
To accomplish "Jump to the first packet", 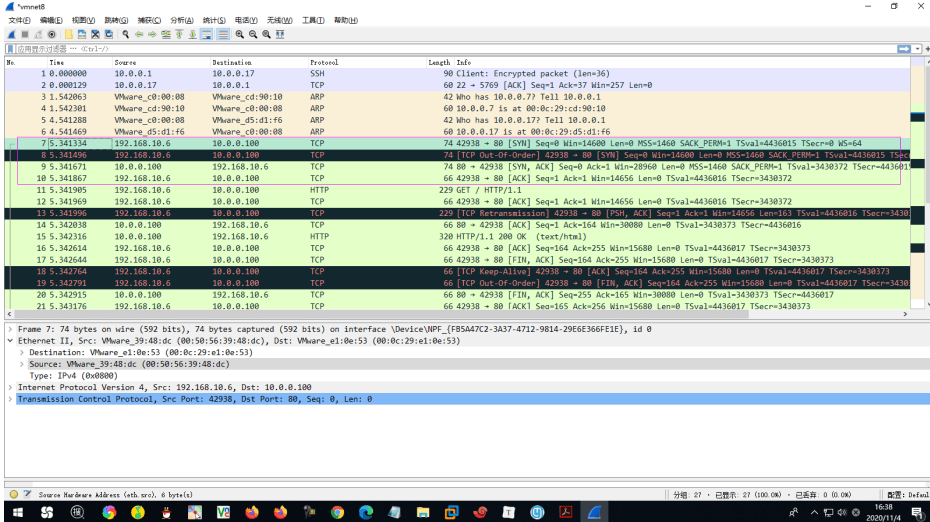I will click(179, 34).
